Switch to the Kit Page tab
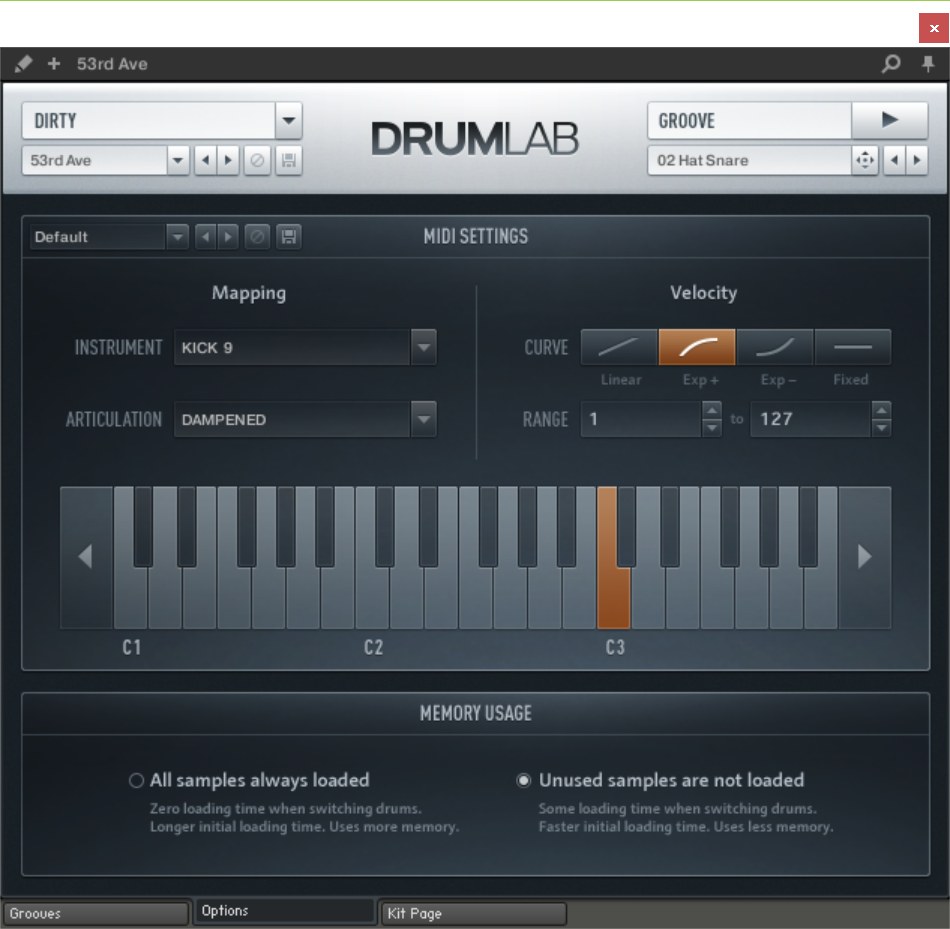This screenshot has height=929, width=950. pyautogui.click(x=473, y=913)
